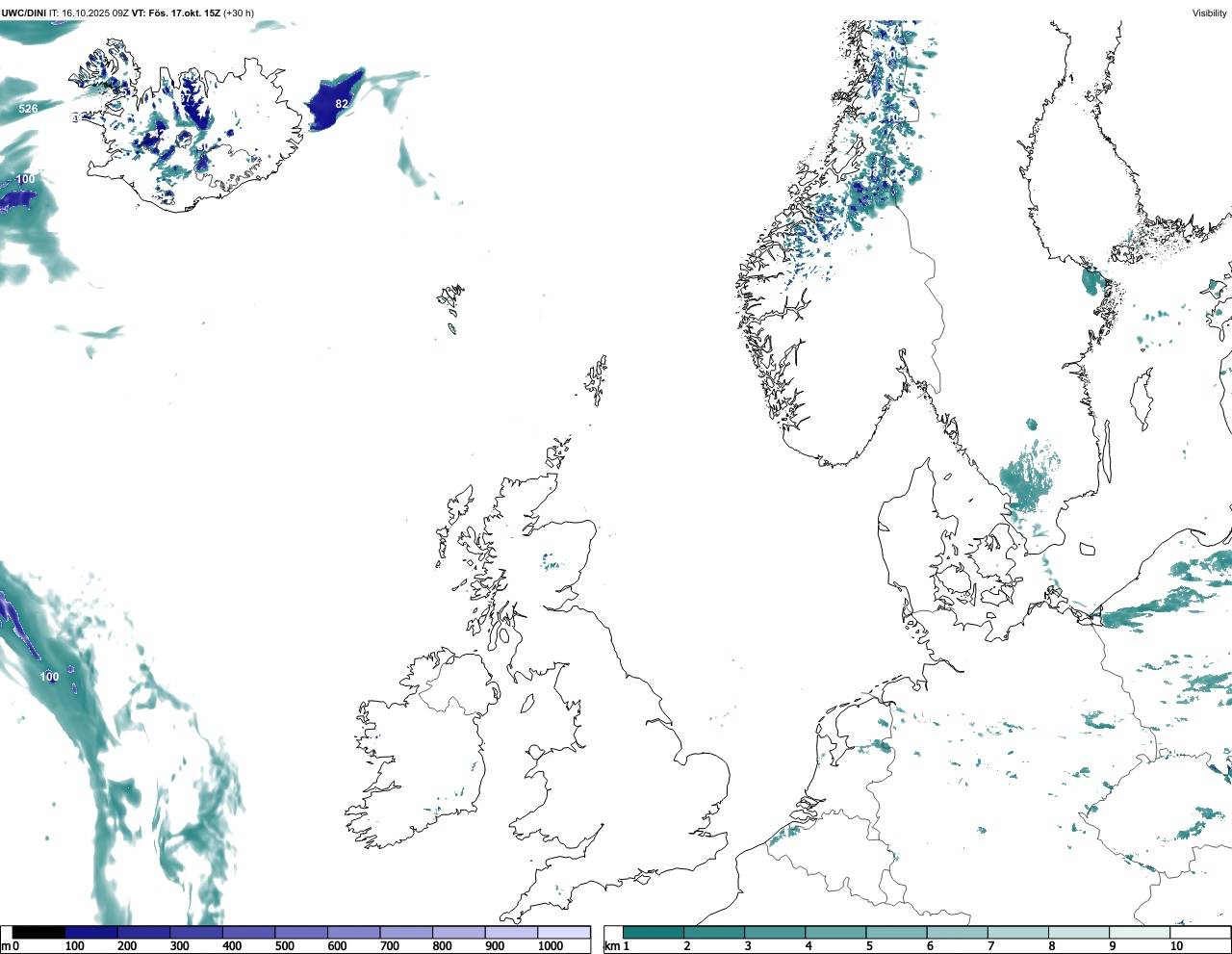Click the "100" value above the southwest Iceland offshore patch
The height and width of the screenshot is (954, 1232).
tap(25, 179)
